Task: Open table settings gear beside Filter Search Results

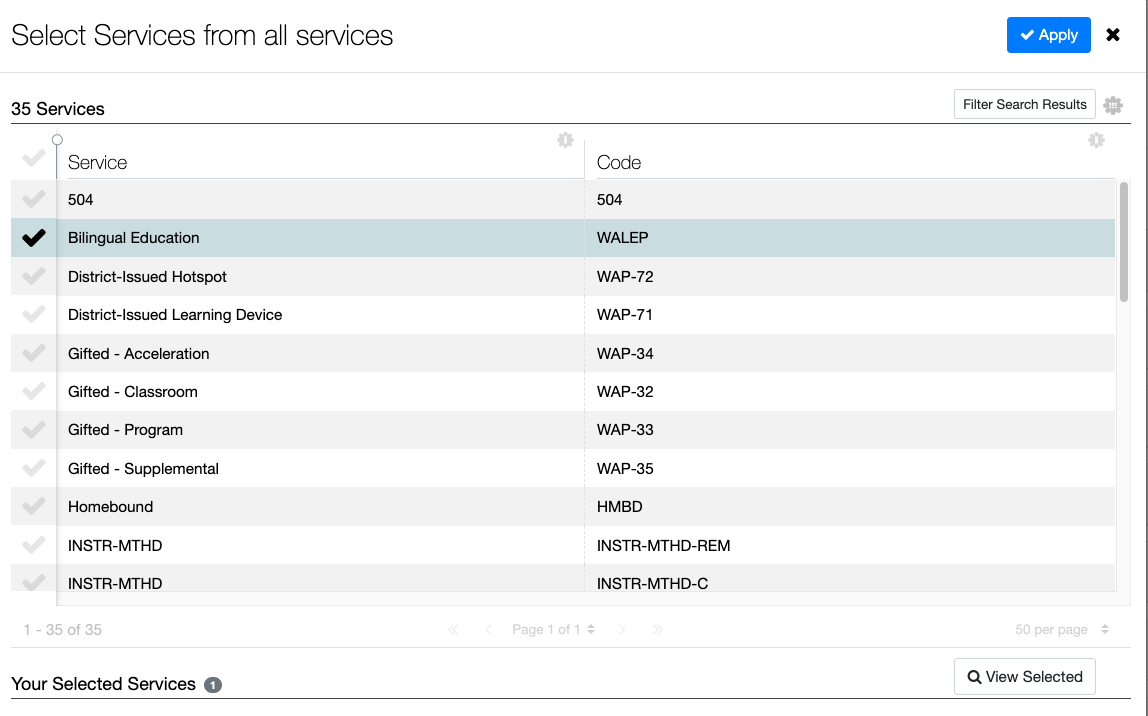Action: 1113,105
